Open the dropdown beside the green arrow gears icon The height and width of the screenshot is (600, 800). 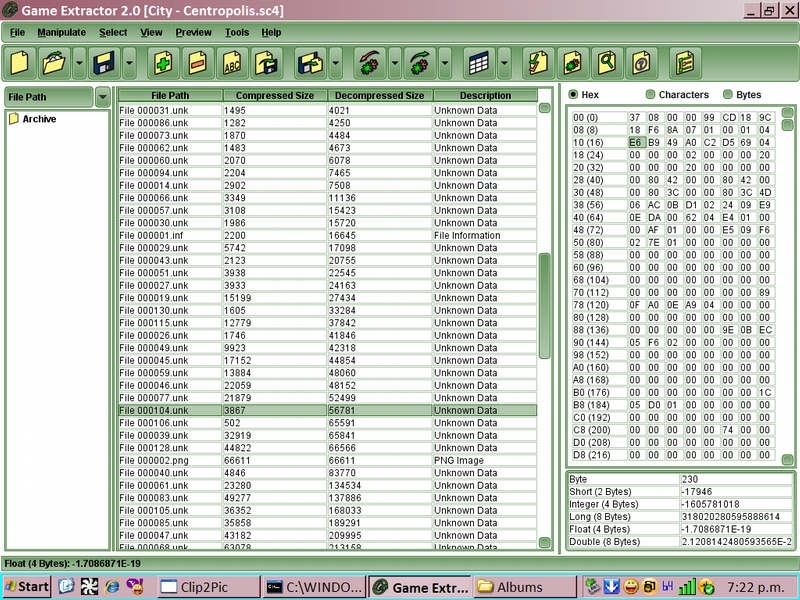(x=445, y=63)
